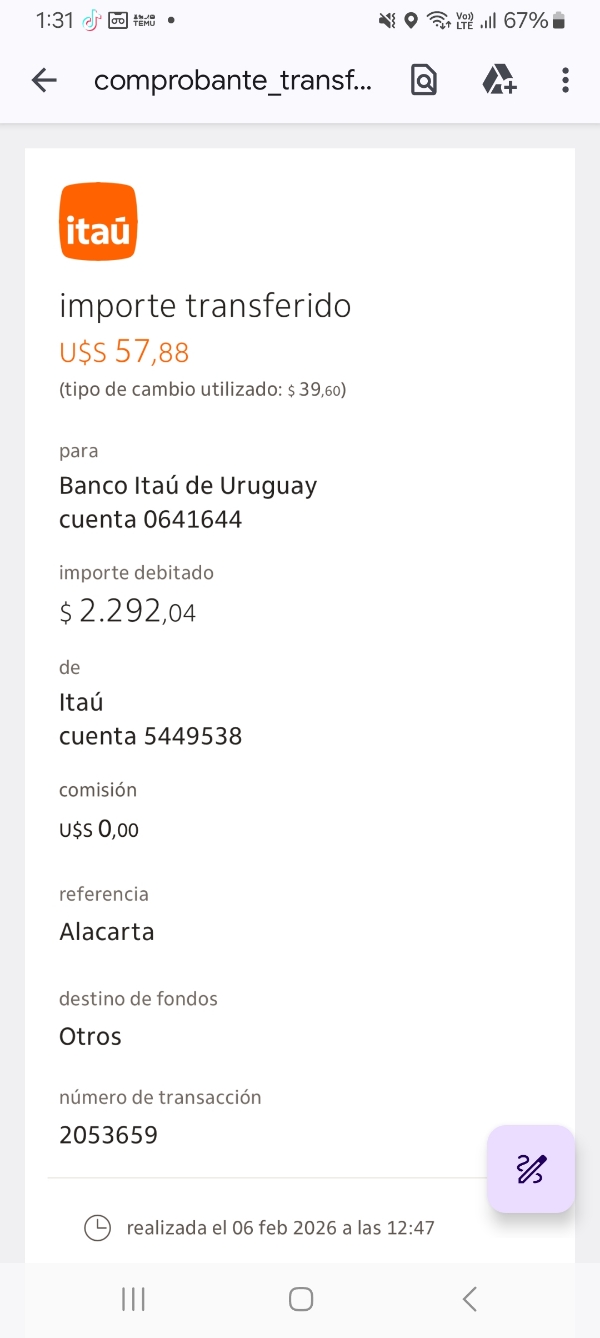Tap the debited amount $ 2.292,04
This screenshot has width=600, height=1338.
point(128,612)
